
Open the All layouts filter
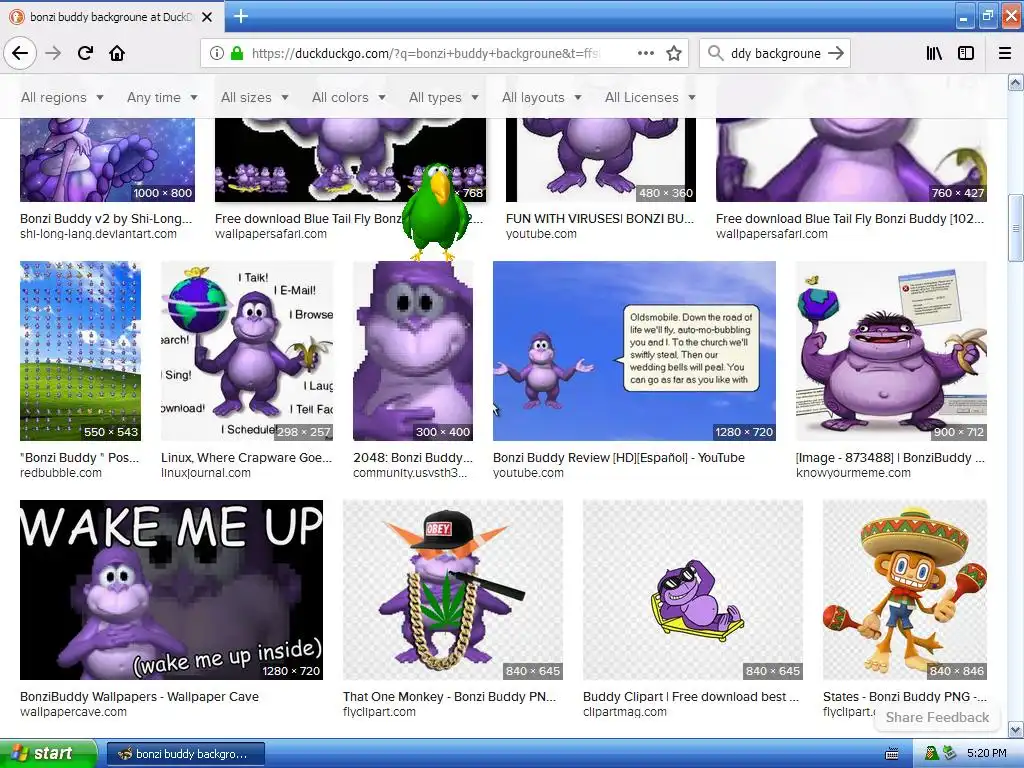(x=541, y=97)
